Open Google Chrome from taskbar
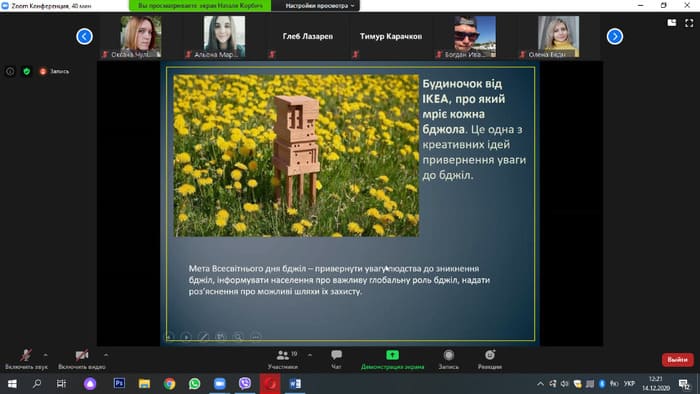The image size is (700, 394). (x=169, y=383)
